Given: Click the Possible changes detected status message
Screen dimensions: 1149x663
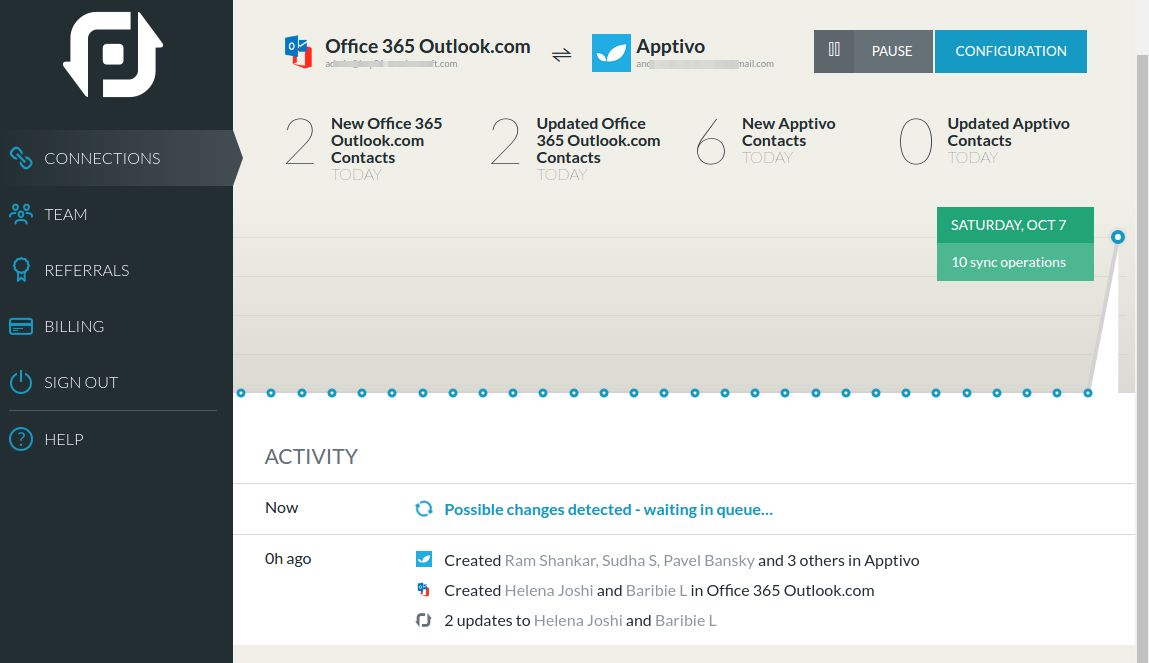Looking at the screenshot, I should click(608, 509).
